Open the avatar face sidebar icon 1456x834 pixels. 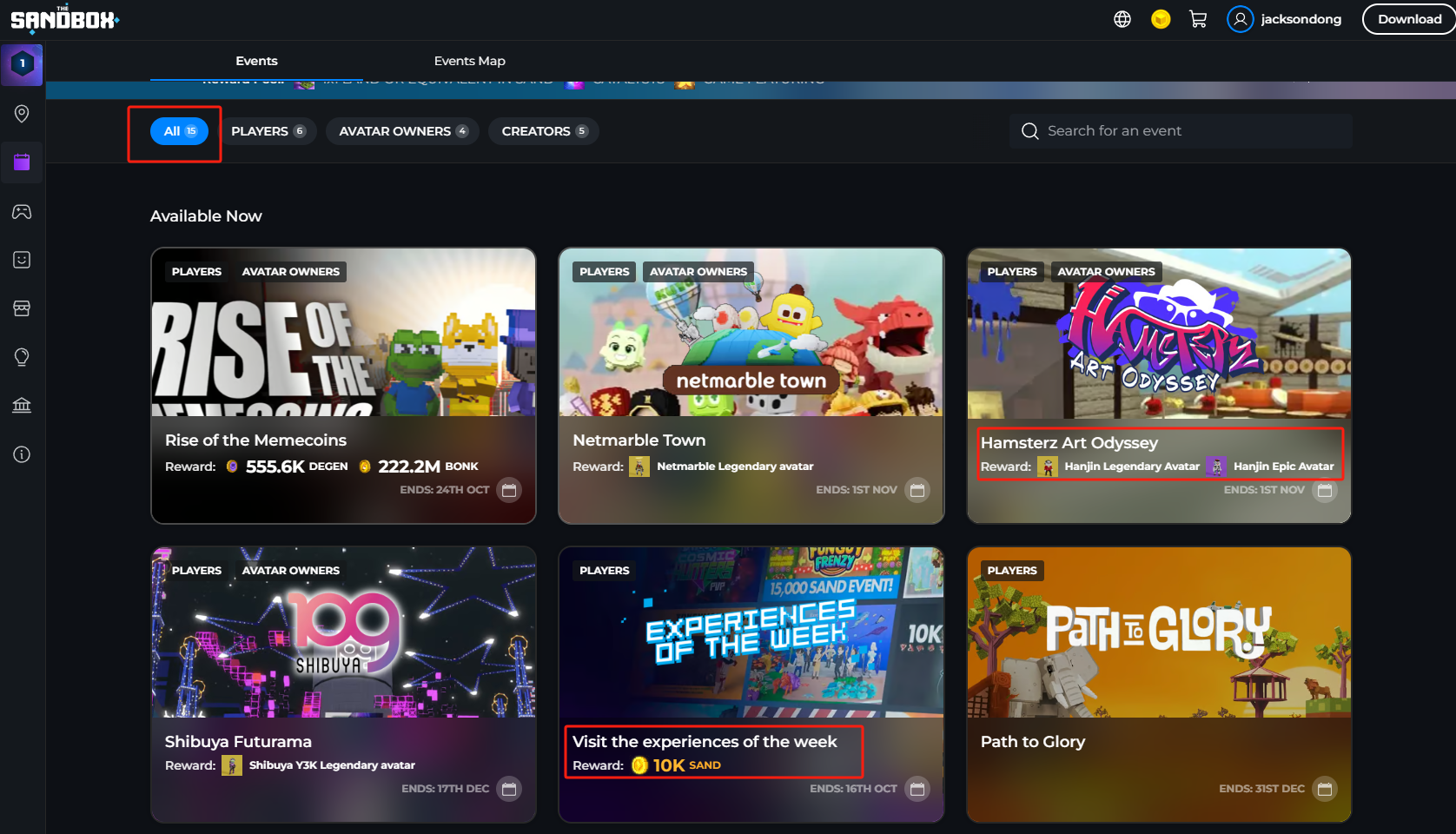(22, 260)
